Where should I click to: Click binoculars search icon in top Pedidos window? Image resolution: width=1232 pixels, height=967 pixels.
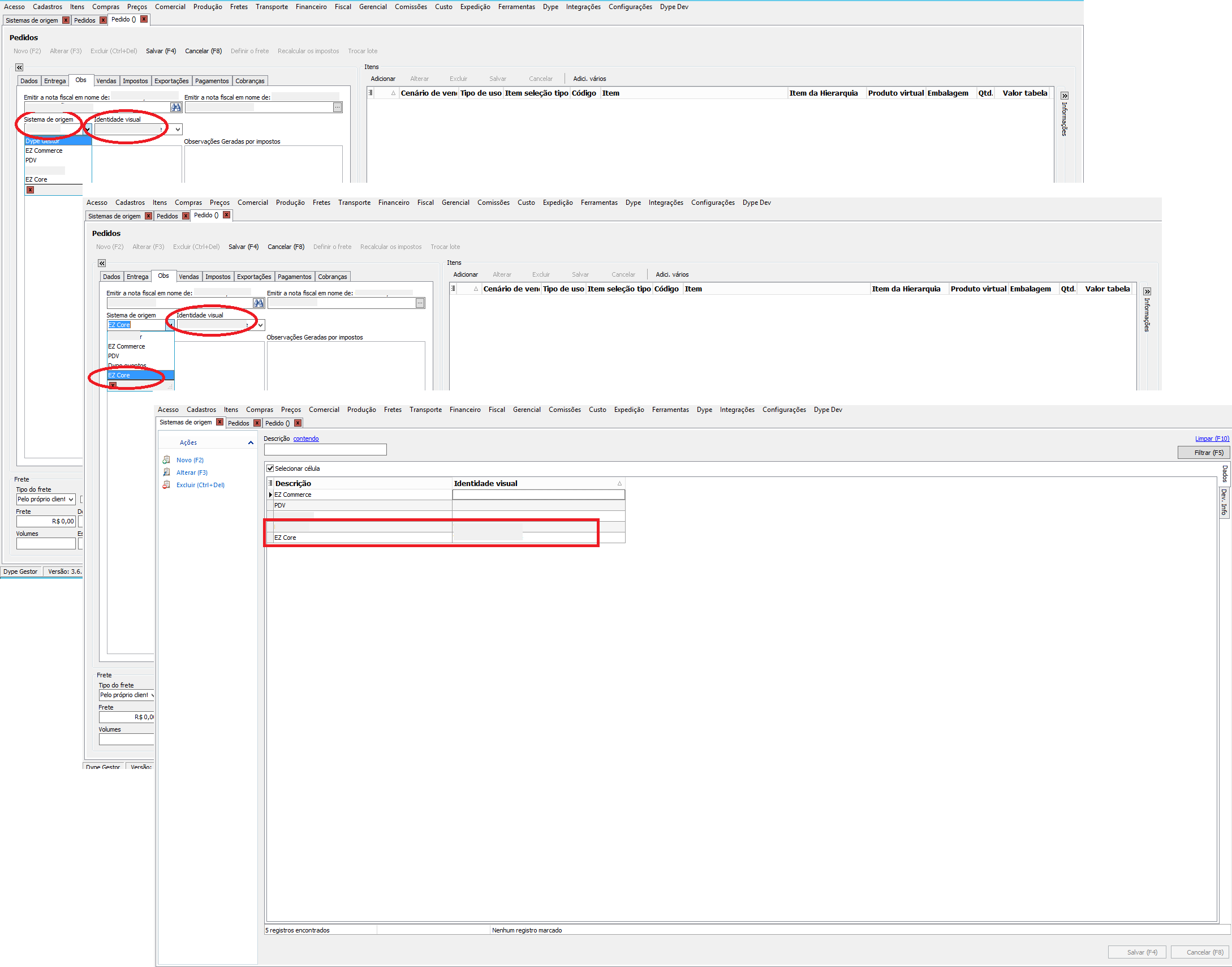point(176,107)
